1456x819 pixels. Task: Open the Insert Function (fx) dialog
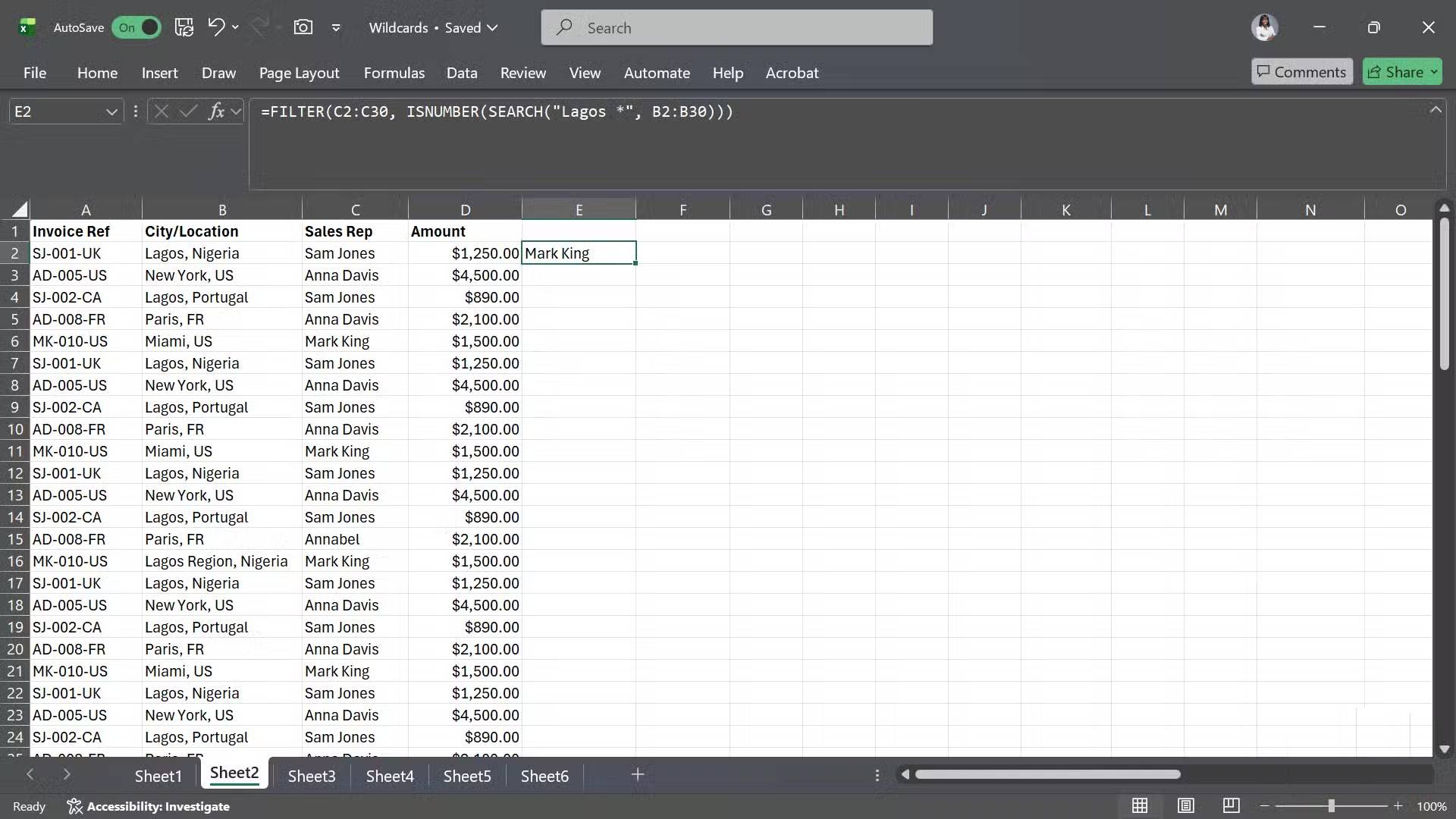217,111
